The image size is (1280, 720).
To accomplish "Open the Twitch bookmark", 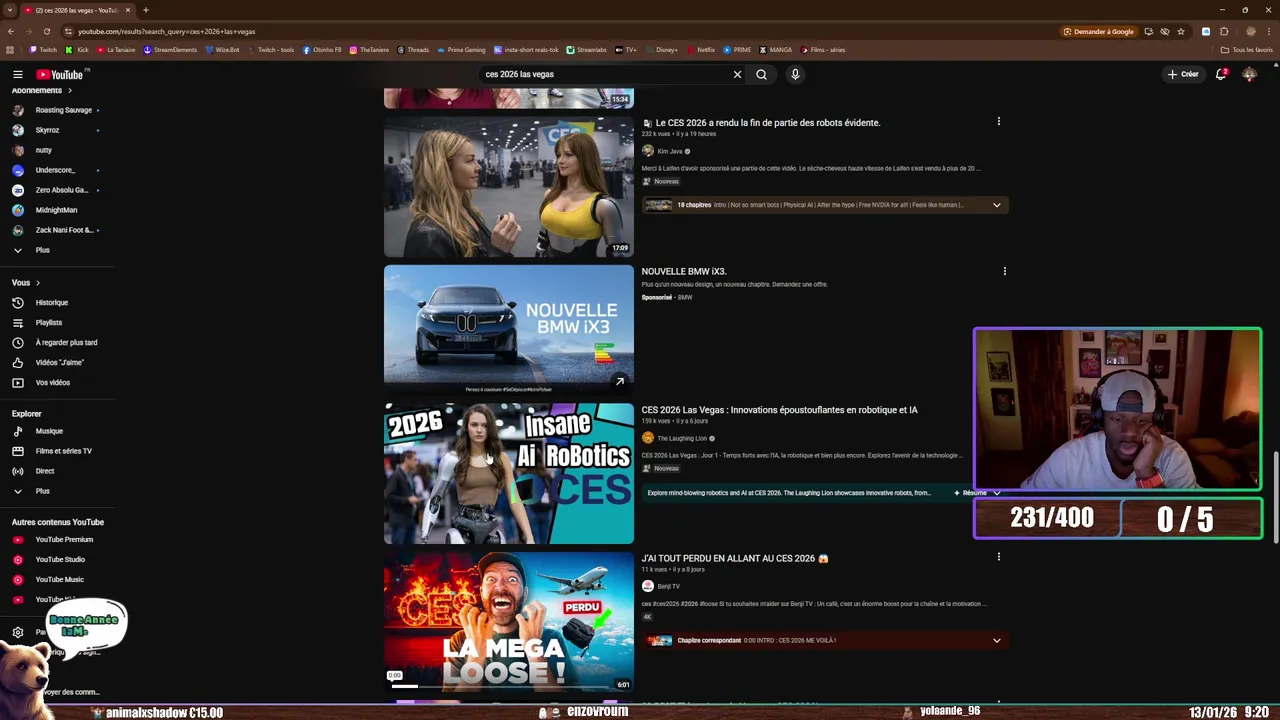I will [43, 50].
